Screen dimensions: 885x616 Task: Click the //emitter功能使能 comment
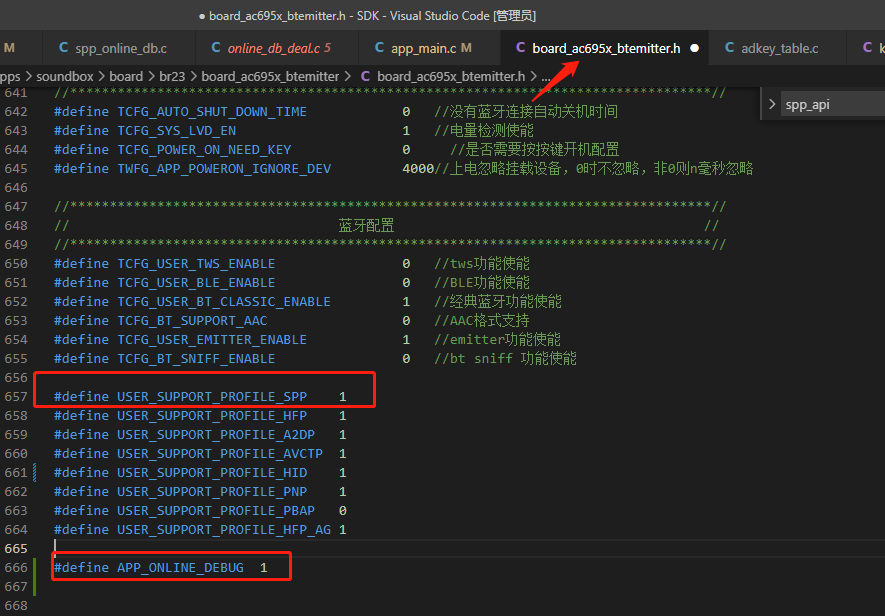pos(497,340)
